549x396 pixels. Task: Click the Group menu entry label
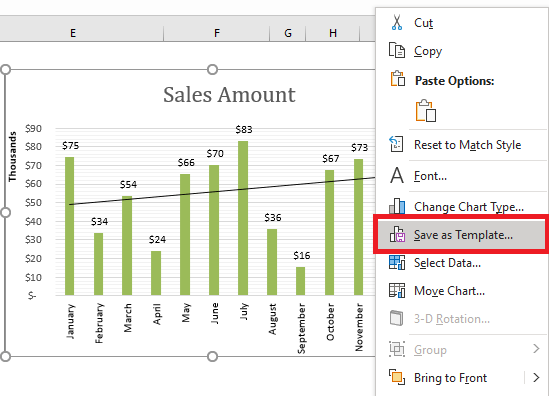(430, 350)
